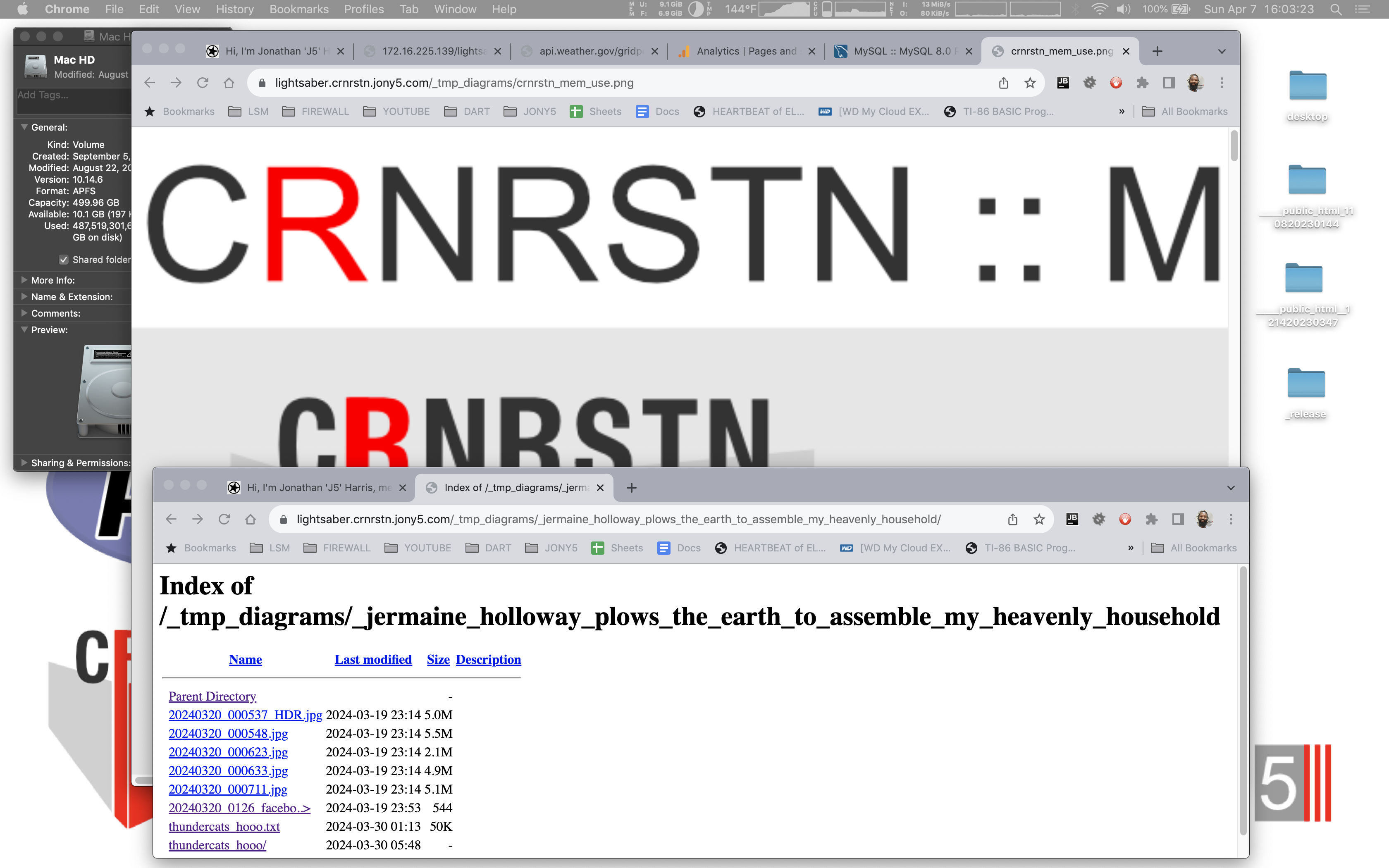1389x868 pixels.
Task: Open the thundercats_hooo.txt link
Action: point(224,827)
